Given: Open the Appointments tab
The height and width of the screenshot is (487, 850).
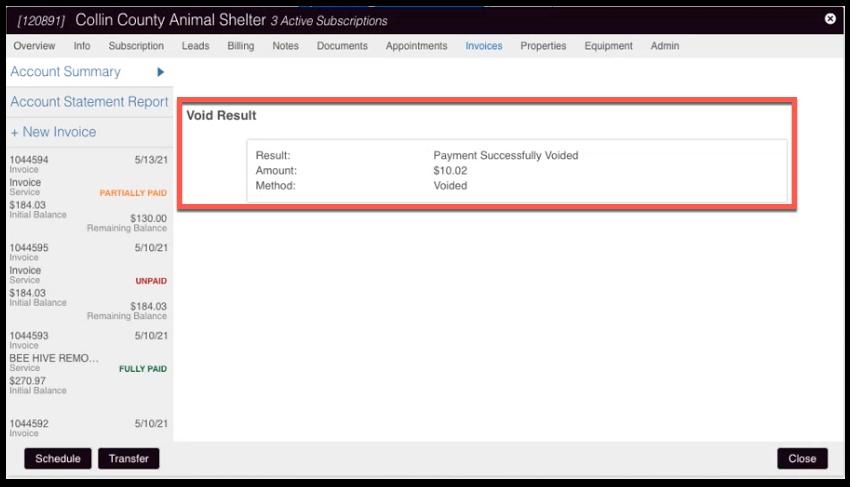Looking at the screenshot, I should tap(416, 46).
